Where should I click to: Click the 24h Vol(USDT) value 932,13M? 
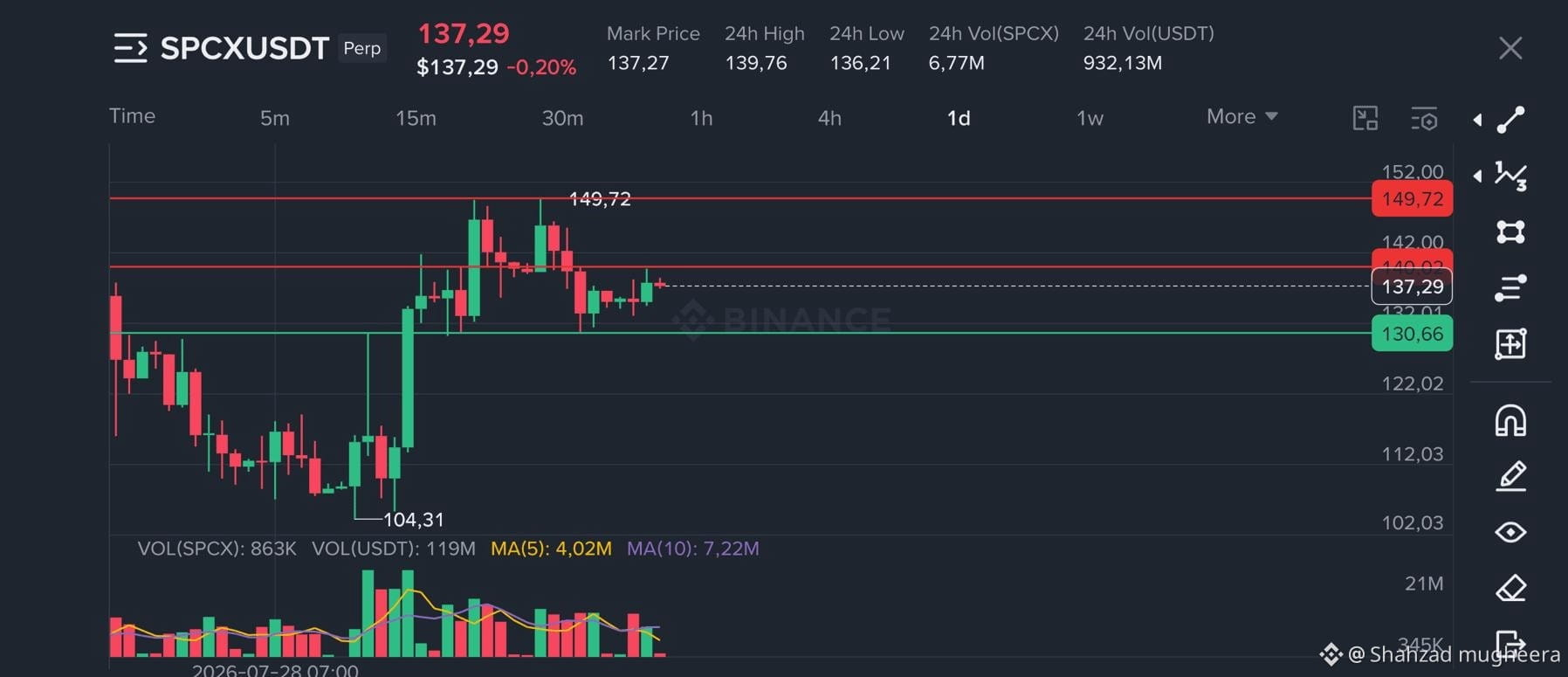(x=1123, y=63)
